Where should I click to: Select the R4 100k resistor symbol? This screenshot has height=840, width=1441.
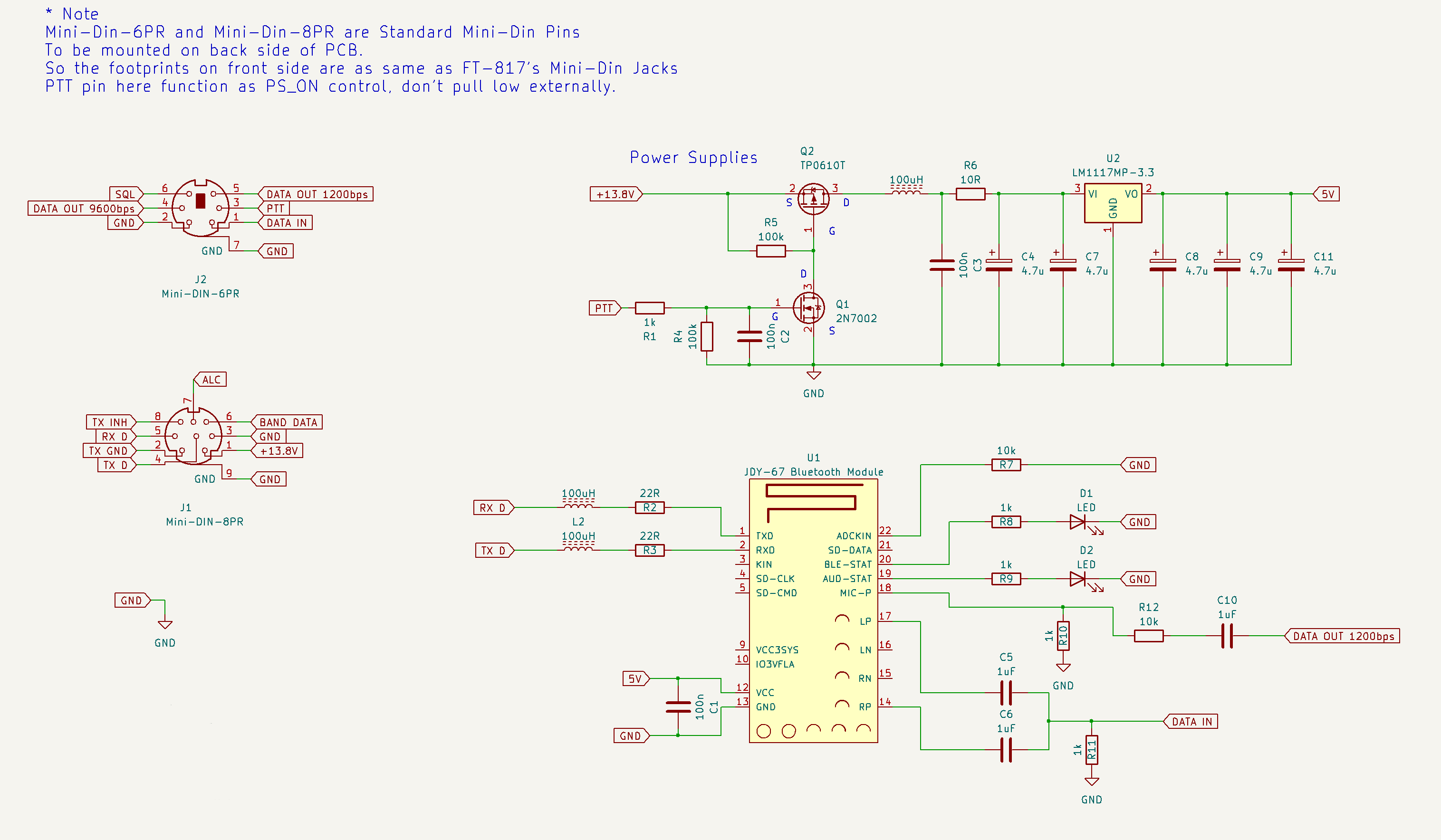pyautogui.click(x=707, y=336)
